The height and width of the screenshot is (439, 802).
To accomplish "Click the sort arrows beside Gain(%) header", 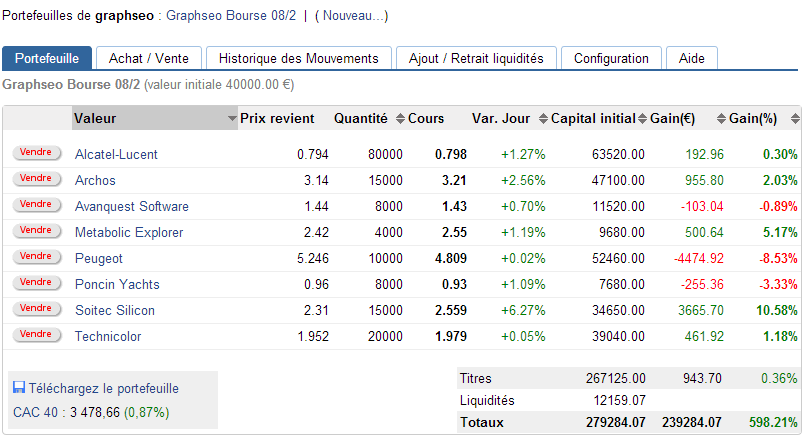I will tap(794, 119).
